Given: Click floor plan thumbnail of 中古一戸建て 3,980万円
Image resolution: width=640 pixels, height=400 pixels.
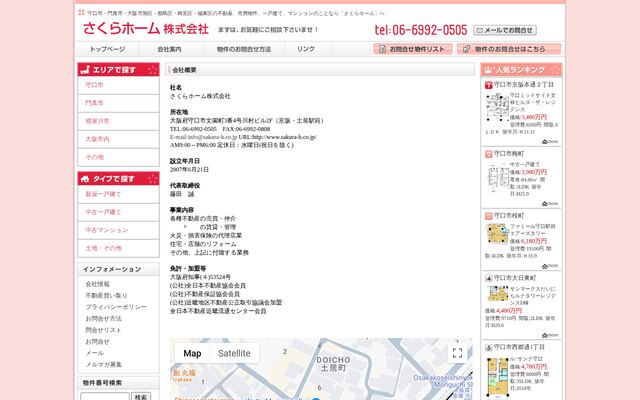Looking at the screenshot, I should point(498,178).
